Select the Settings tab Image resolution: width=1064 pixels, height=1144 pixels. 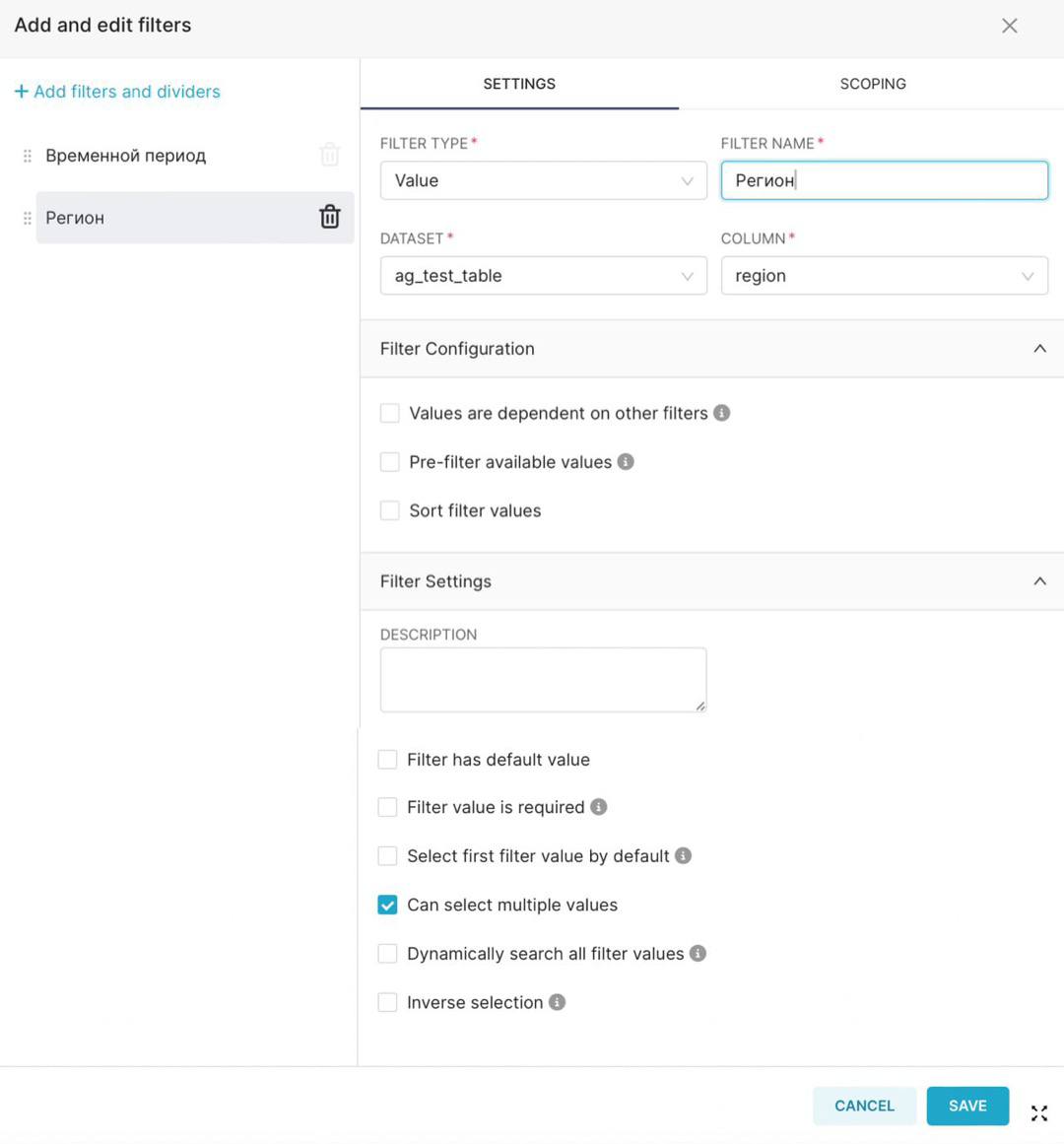(x=519, y=84)
